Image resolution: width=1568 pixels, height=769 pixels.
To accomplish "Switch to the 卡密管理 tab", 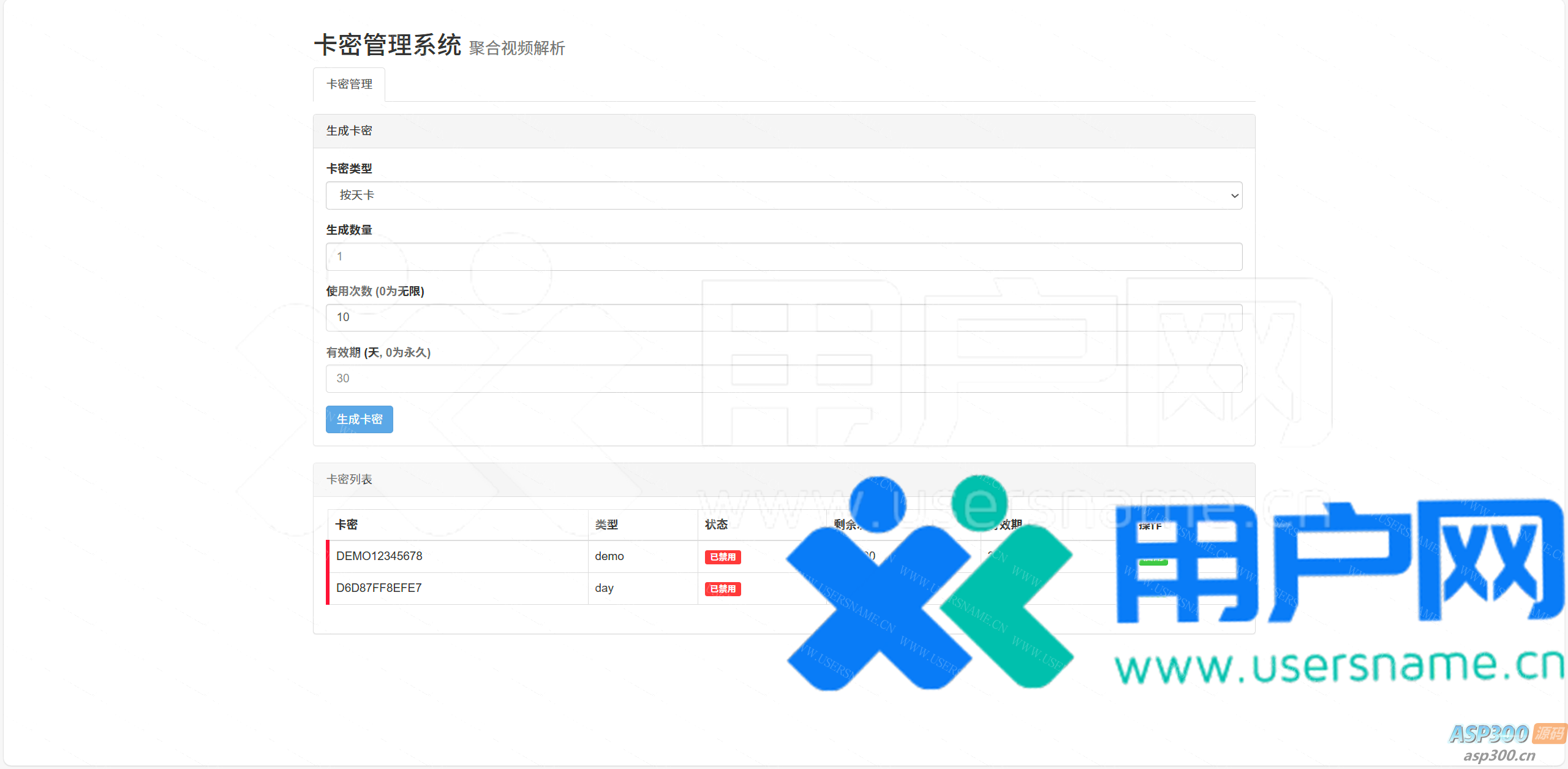I will [349, 85].
